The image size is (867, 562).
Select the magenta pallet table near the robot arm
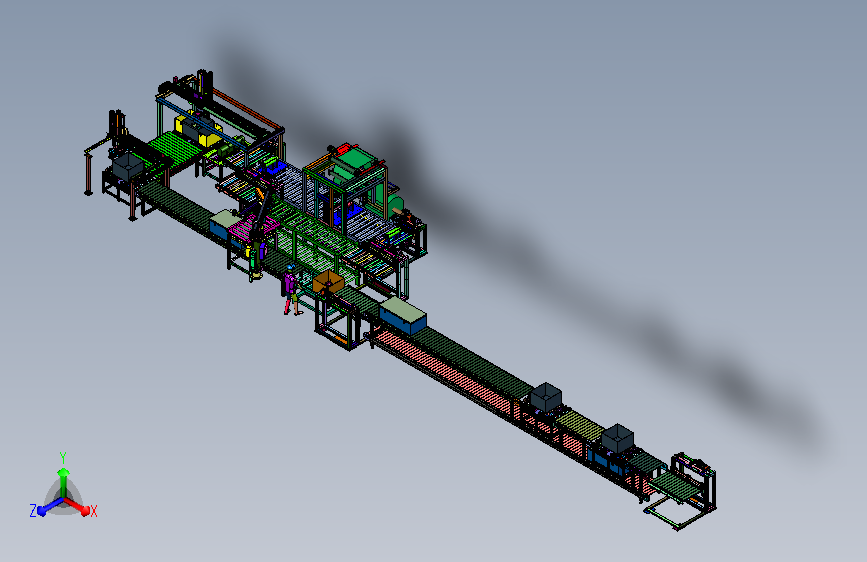(x=255, y=227)
